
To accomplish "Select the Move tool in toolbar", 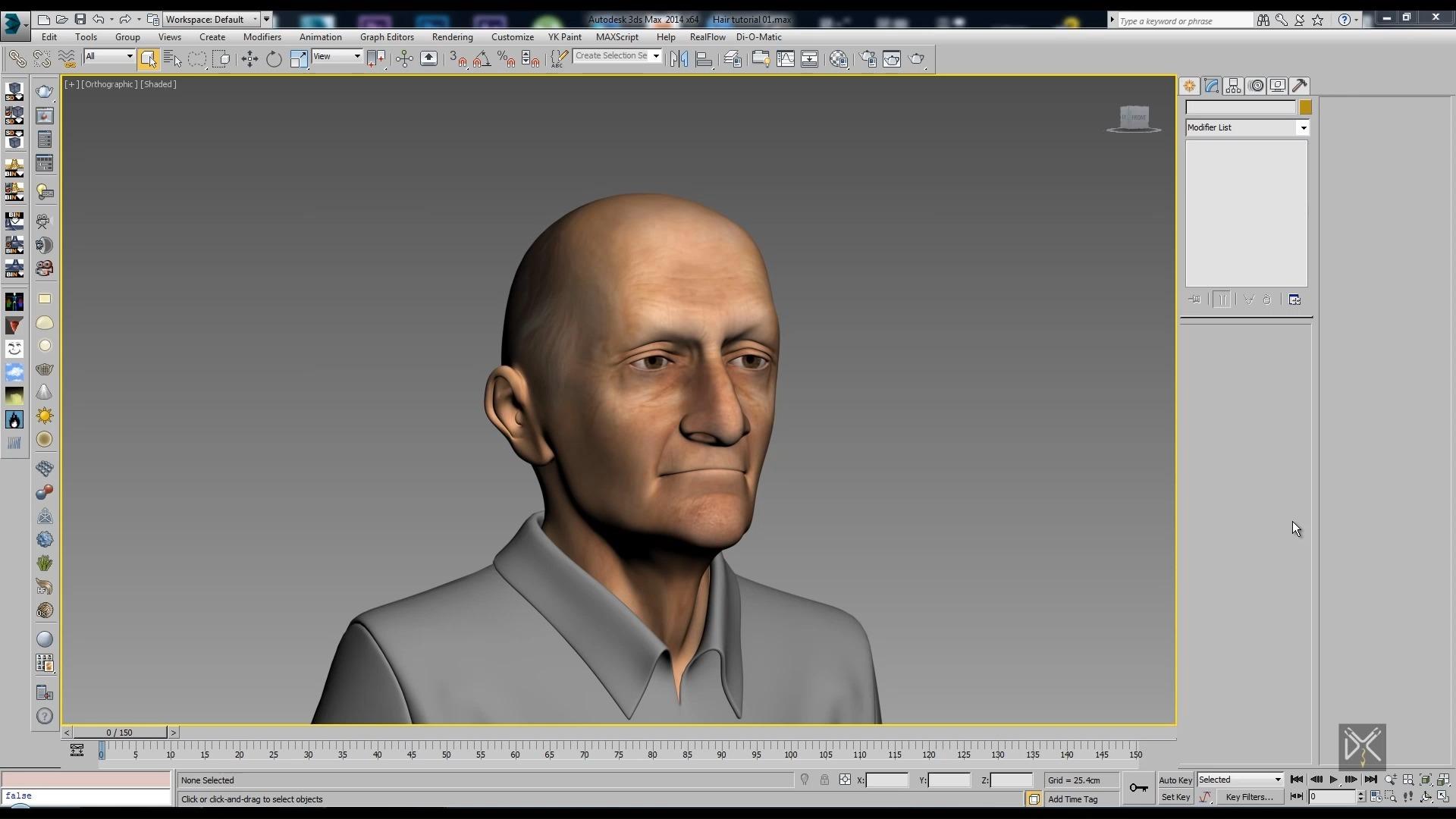I will pyautogui.click(x=249, y=58).
